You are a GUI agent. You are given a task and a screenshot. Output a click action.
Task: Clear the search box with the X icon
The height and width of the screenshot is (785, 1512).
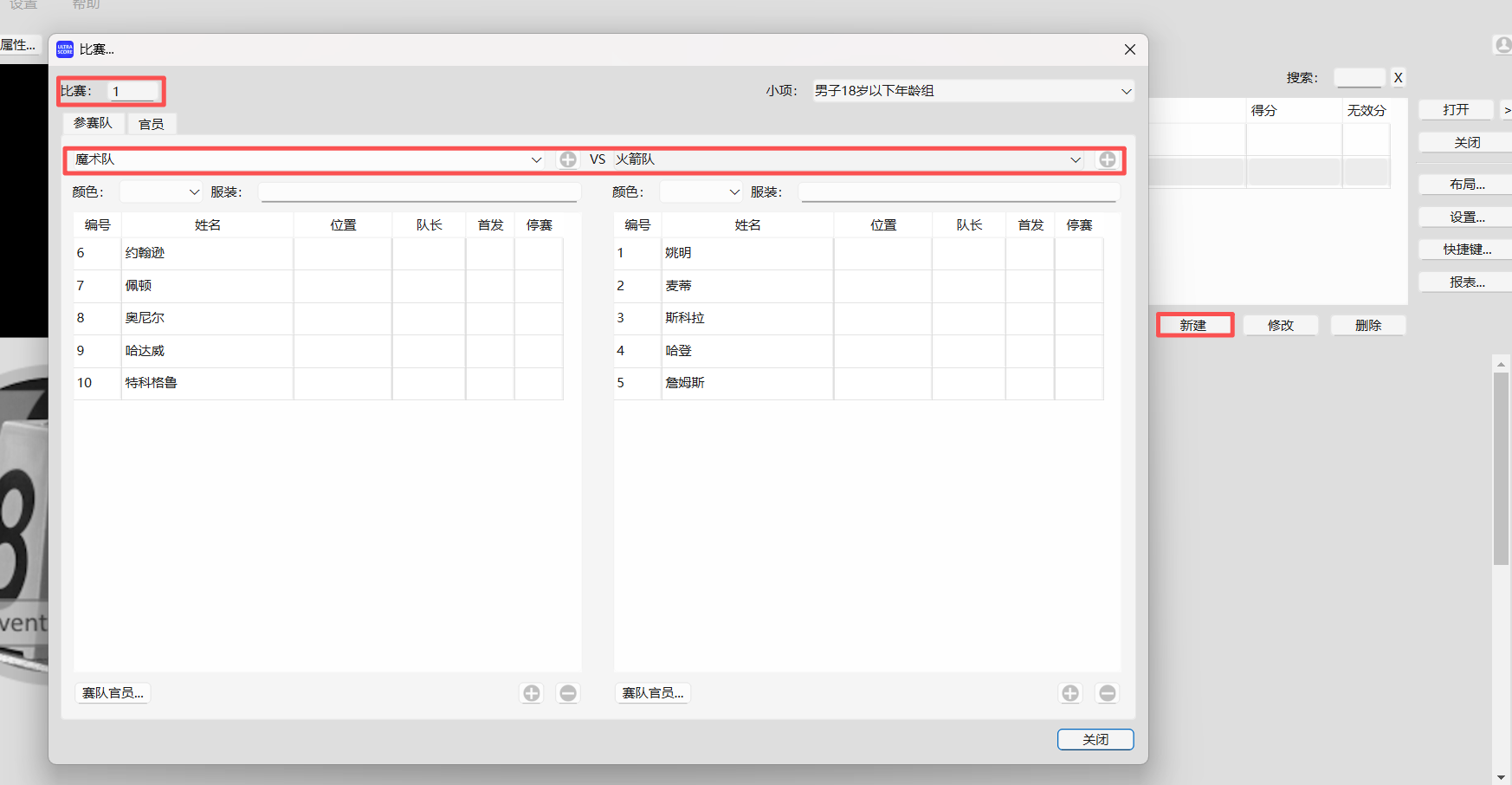pos(1398,77)
